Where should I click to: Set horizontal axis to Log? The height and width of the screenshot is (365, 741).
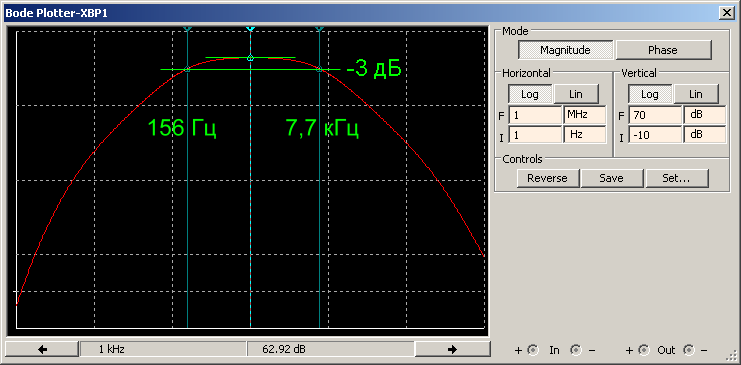pos(530,94)
